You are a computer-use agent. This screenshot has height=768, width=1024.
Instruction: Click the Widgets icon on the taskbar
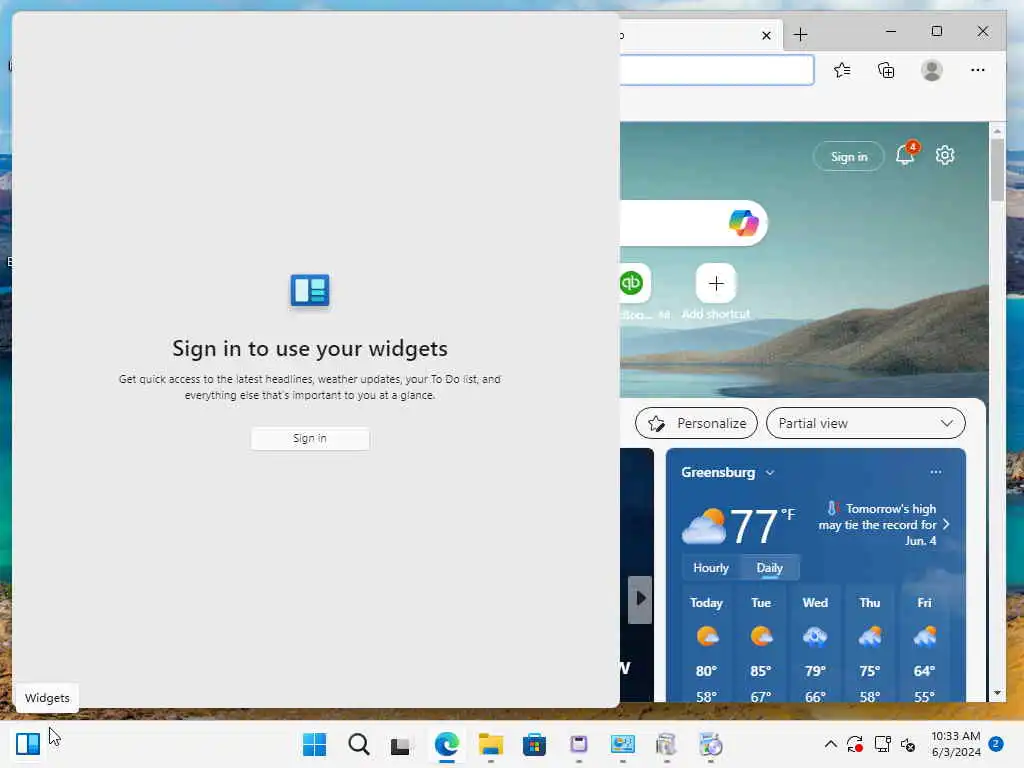pos(28,744)
